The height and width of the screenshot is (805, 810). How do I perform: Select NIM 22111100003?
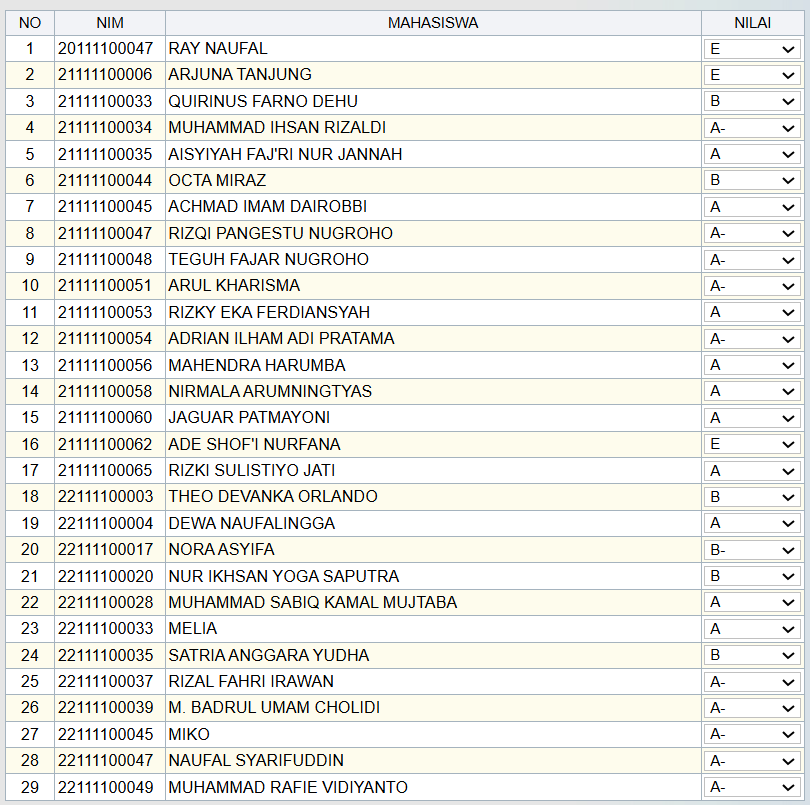pyautogui.click(x=105, y=497)
